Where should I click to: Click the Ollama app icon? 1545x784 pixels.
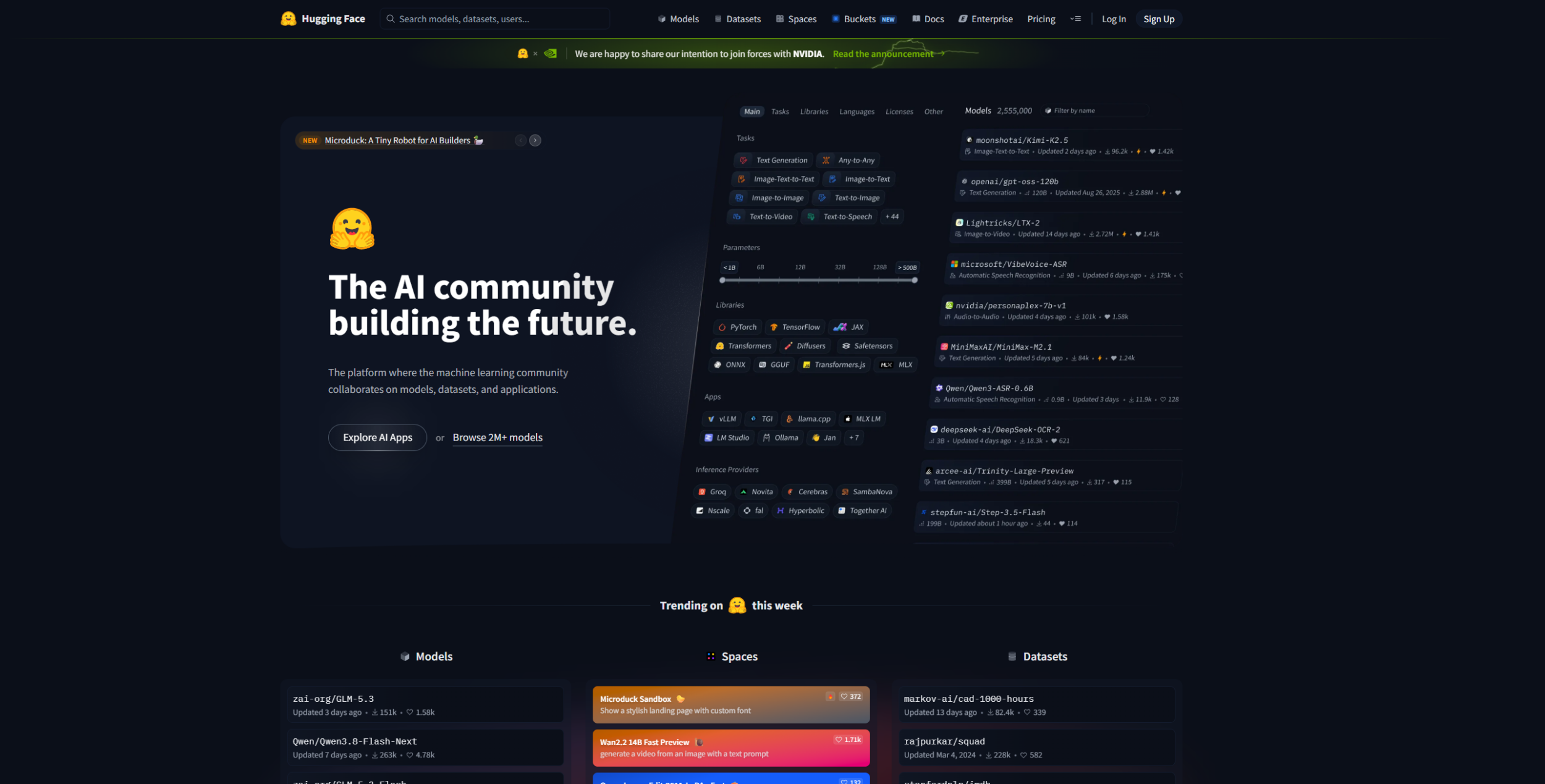pos(767,438)
